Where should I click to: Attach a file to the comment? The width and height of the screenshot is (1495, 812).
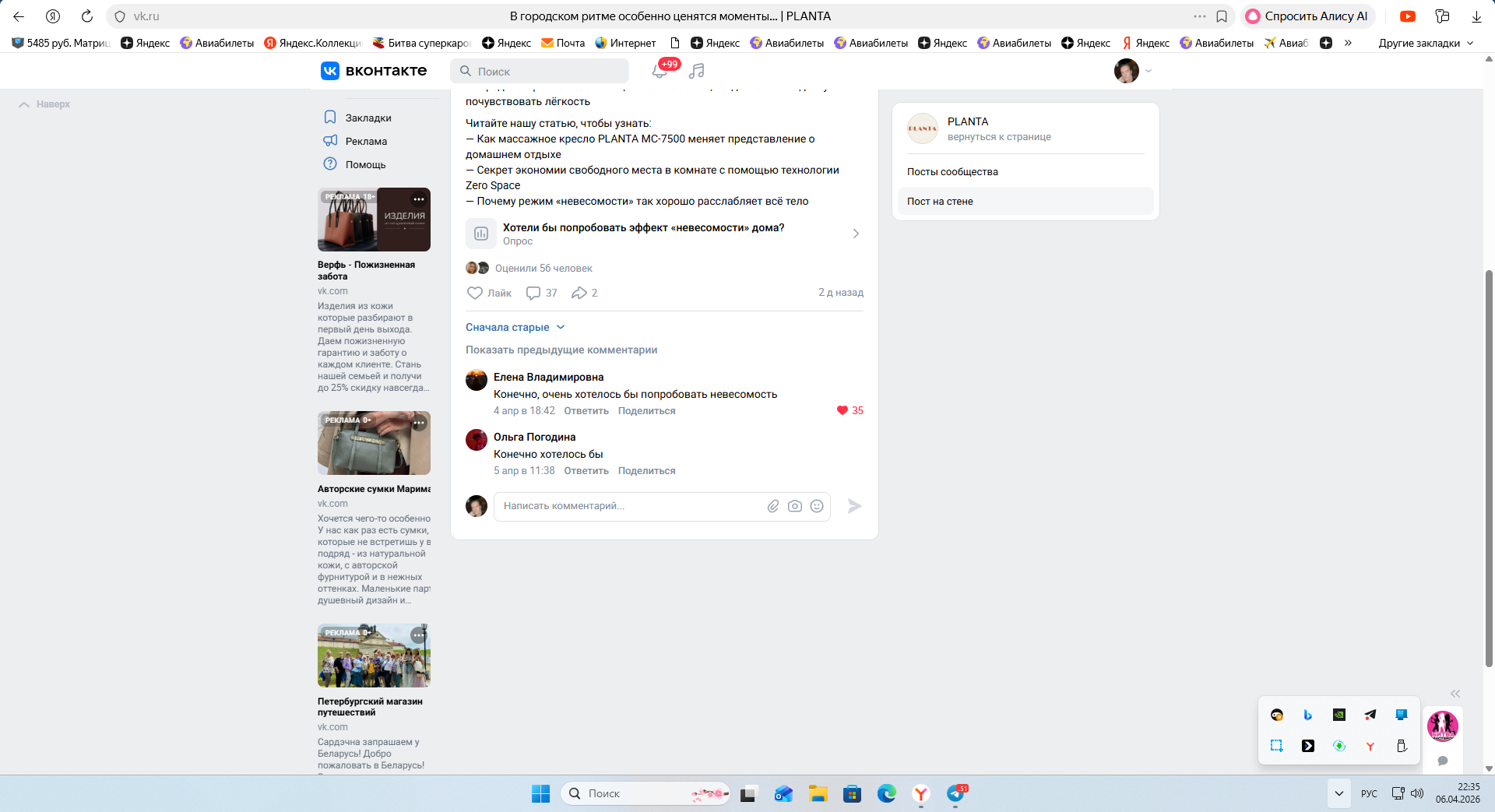[773, 506]
